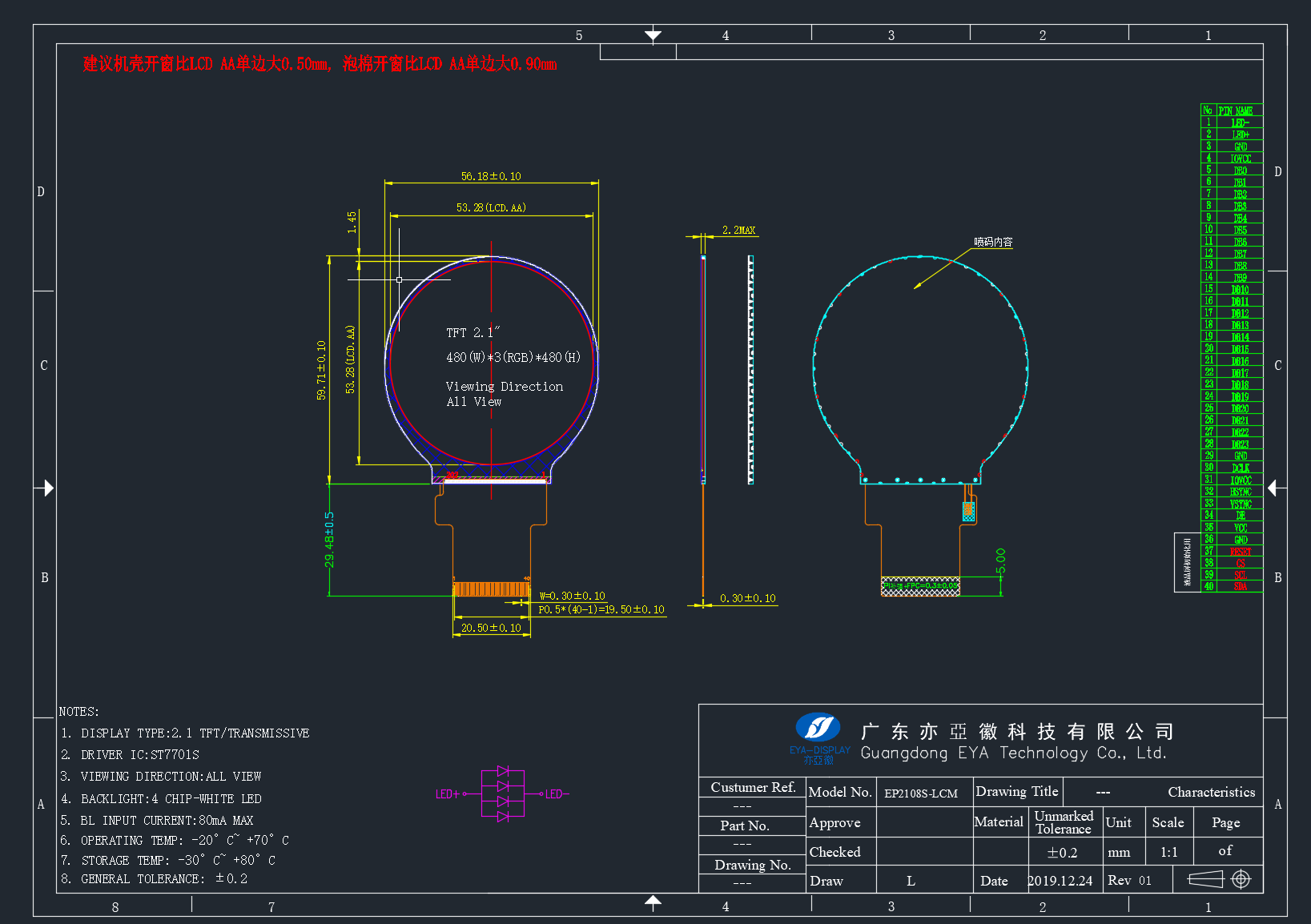Click note BACKLIGHT:4 CHIP-WHITE LED
Screen dimensions: 1311x924
161,798
